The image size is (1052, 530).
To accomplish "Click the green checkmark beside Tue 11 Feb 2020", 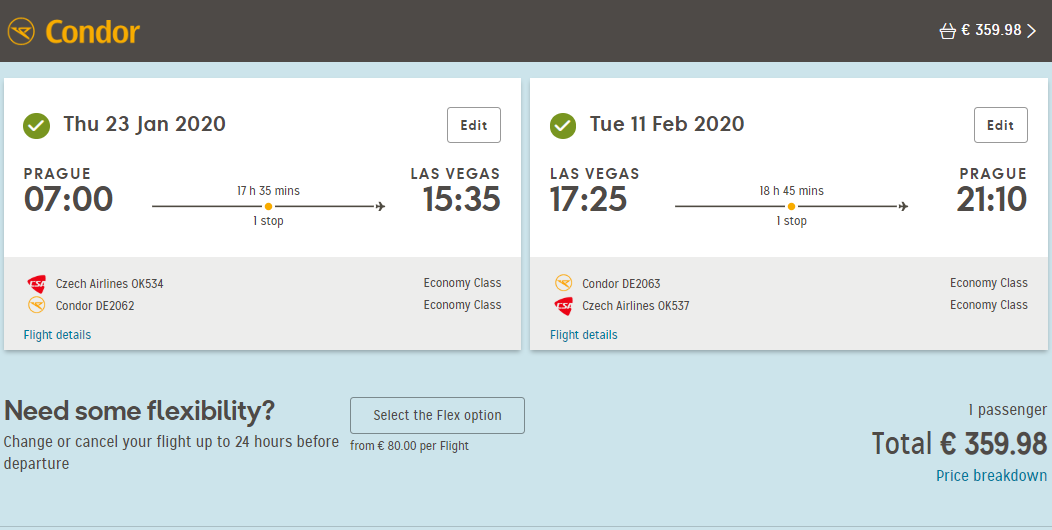I will point(563,125).
